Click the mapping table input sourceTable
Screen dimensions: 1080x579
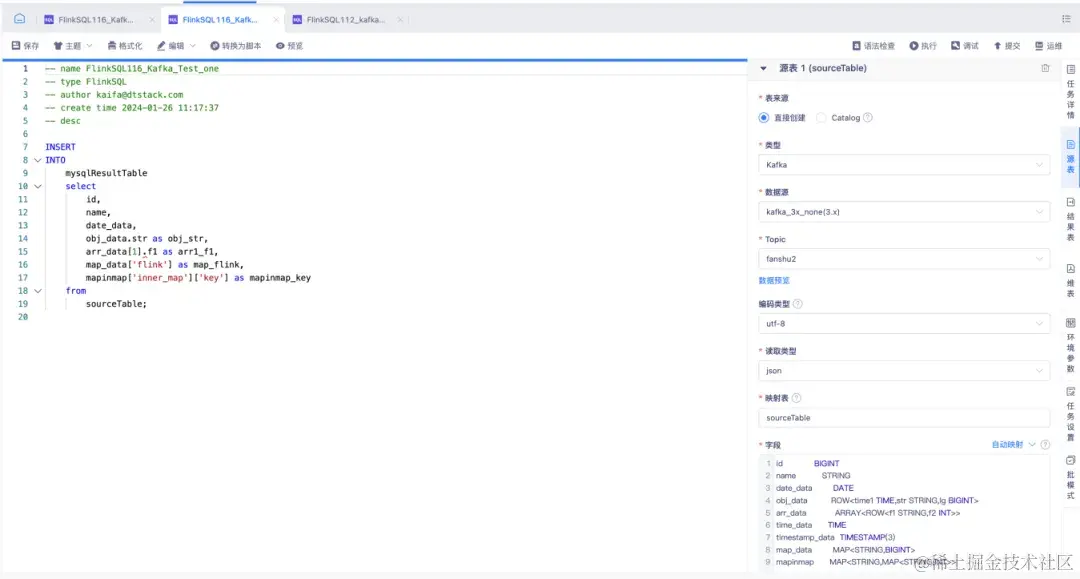tap(904, 418)
